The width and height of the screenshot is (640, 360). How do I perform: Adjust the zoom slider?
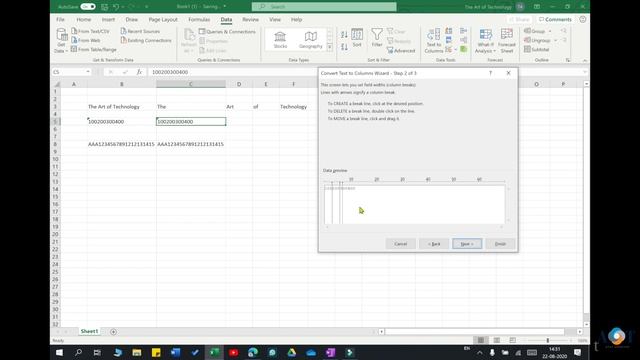pyautogui.click(x=548, y=340)
